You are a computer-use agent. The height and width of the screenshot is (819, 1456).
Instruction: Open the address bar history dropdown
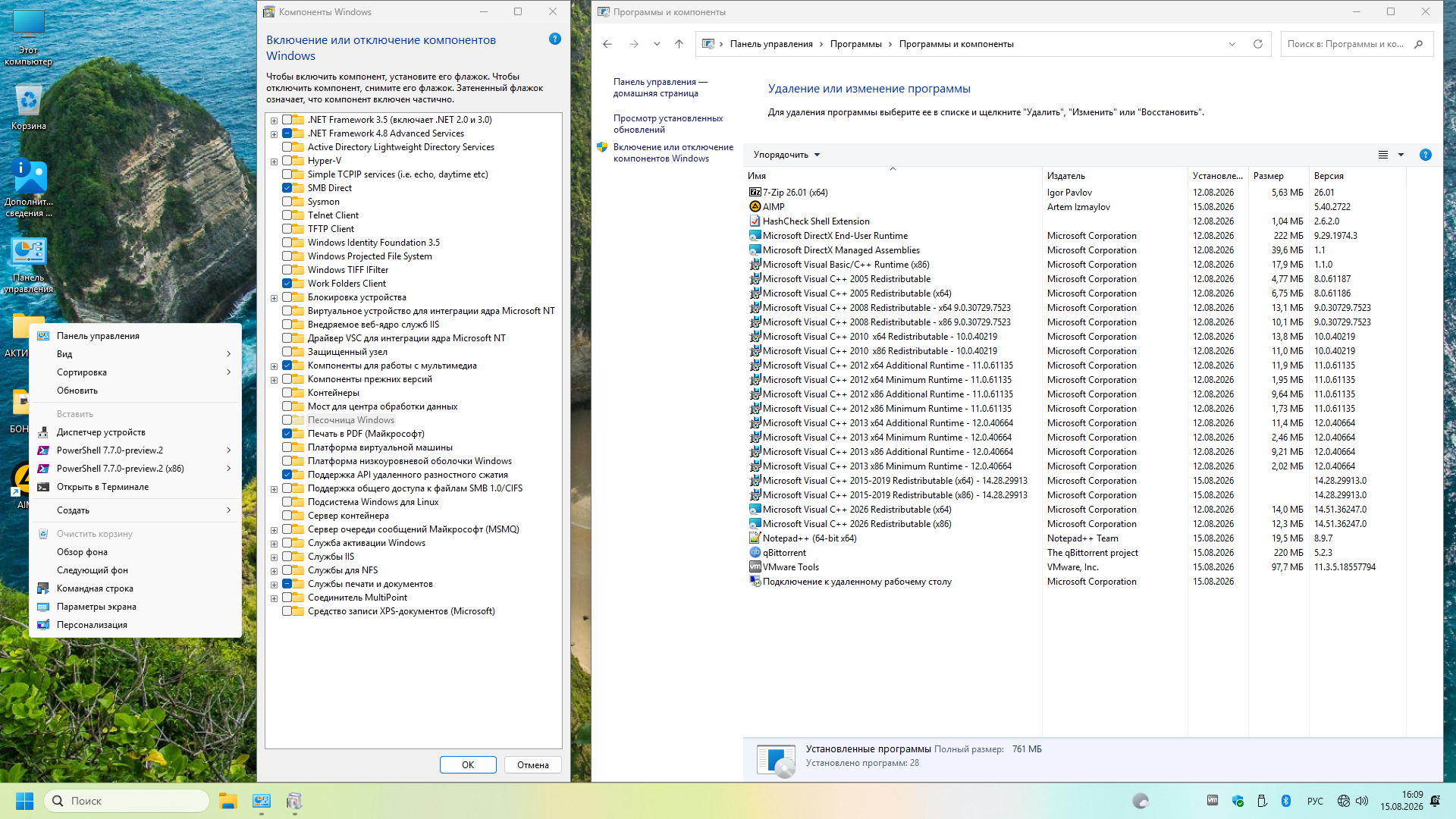(1232, 44)
